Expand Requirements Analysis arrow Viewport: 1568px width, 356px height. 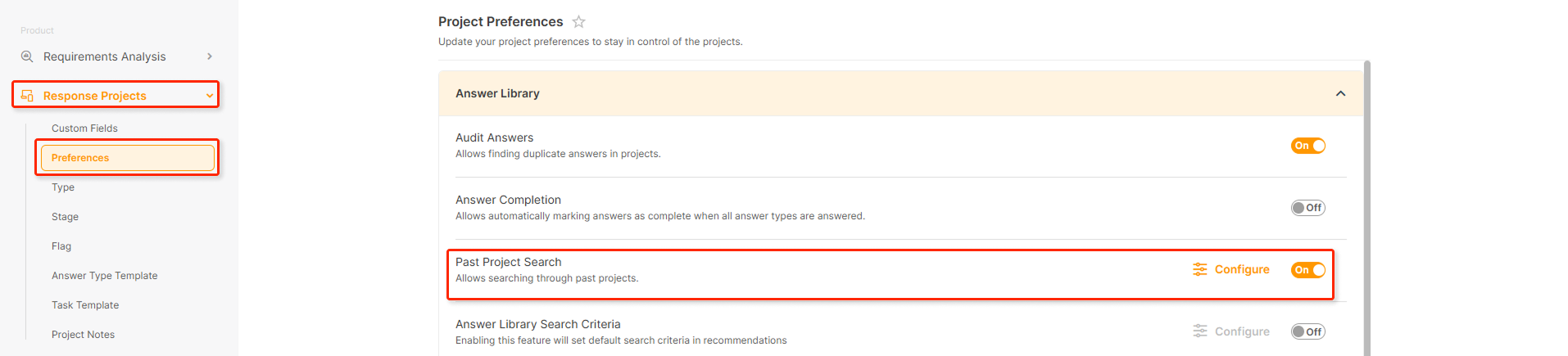pyautogui.click(x=210, y=56)
